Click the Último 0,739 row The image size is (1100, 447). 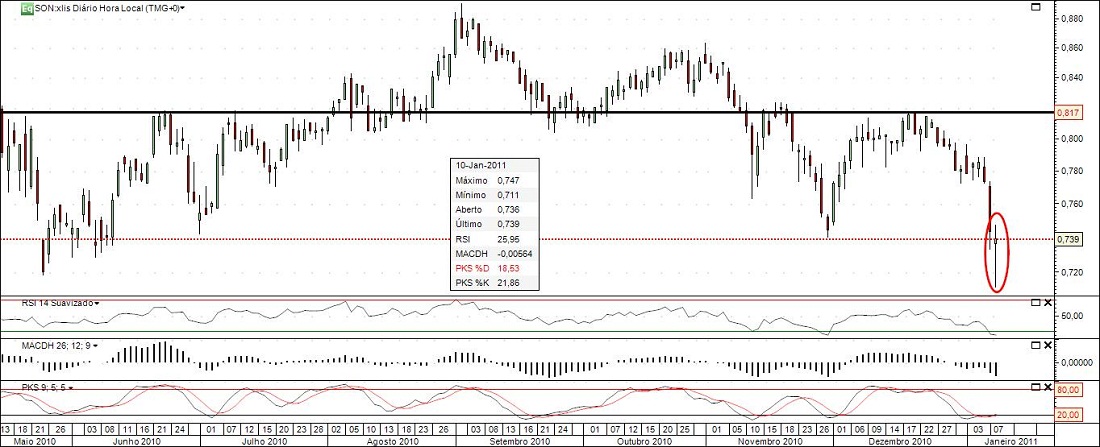pyautogui.click(x=495, y=224)
